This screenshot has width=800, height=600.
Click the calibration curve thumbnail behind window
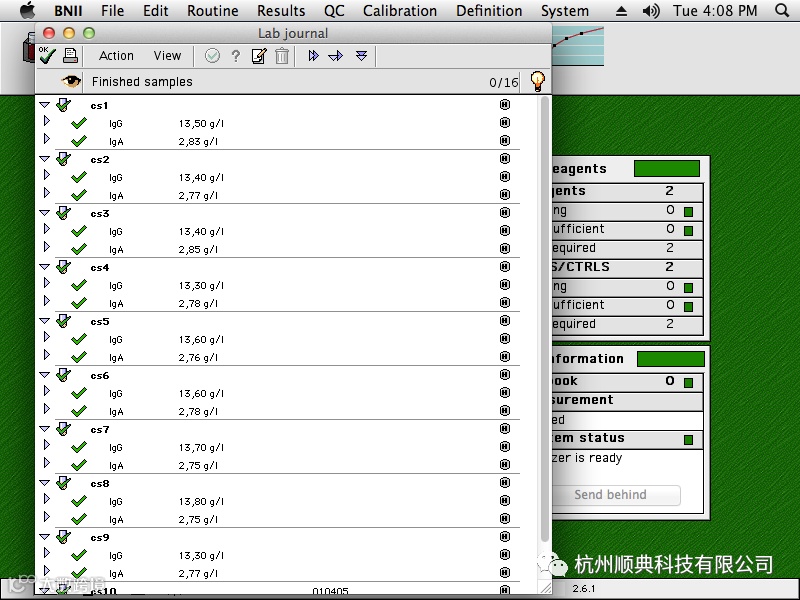pos(578,46)
